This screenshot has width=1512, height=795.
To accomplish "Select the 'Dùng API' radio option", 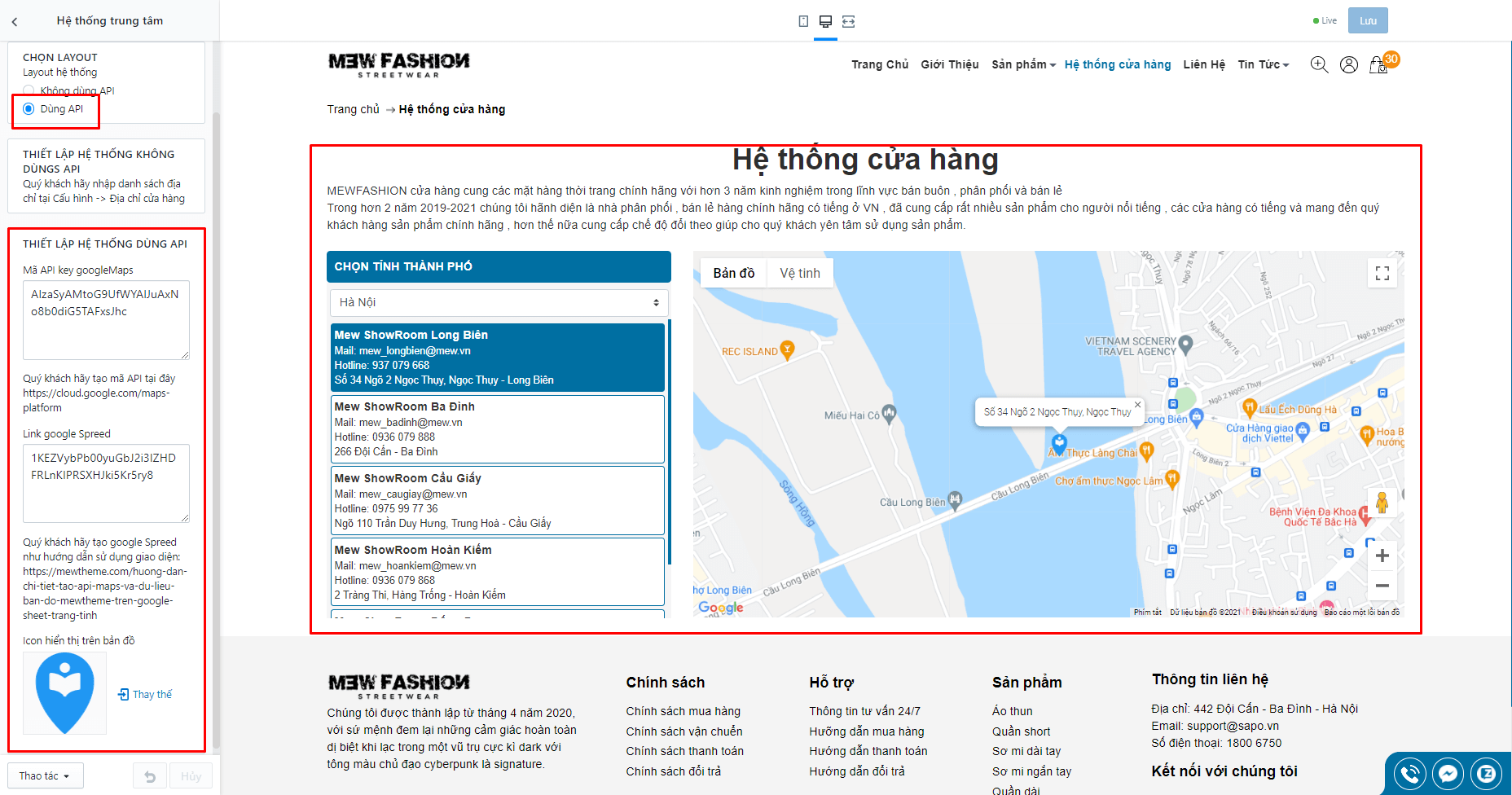I will click(x=29, y=109).
